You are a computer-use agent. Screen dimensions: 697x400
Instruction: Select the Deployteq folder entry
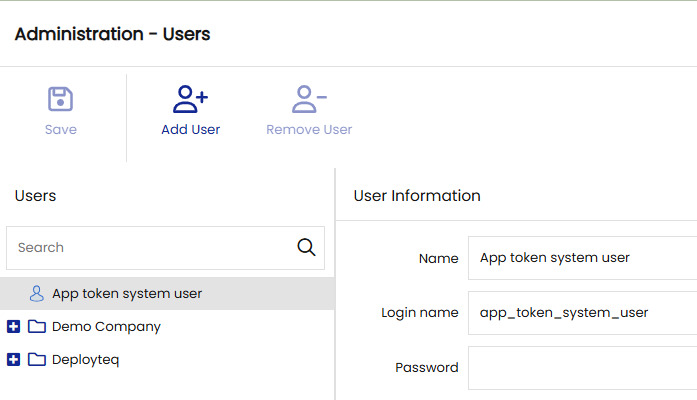pyautogui.click(x=85, y=360)
